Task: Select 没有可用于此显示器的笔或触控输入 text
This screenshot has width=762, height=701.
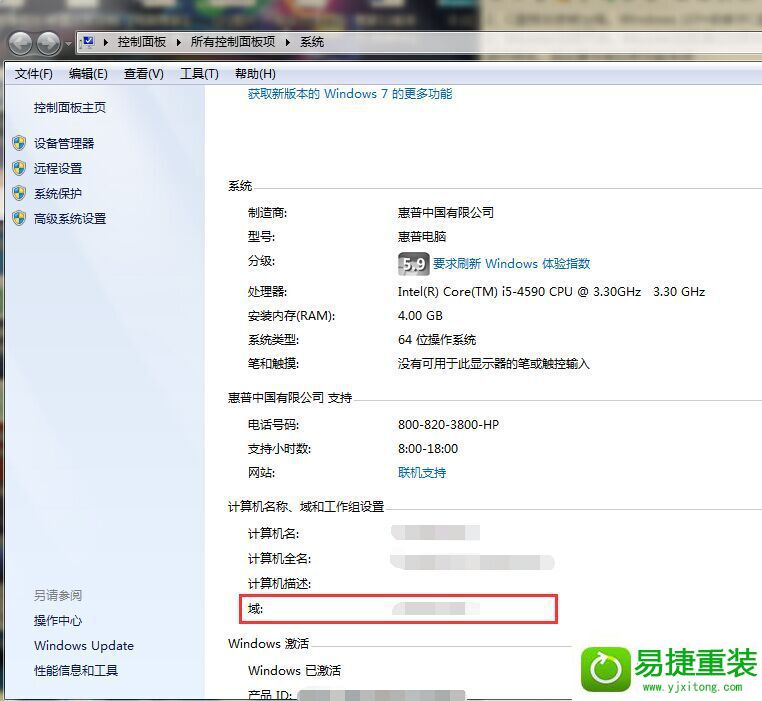Action: 494,364
